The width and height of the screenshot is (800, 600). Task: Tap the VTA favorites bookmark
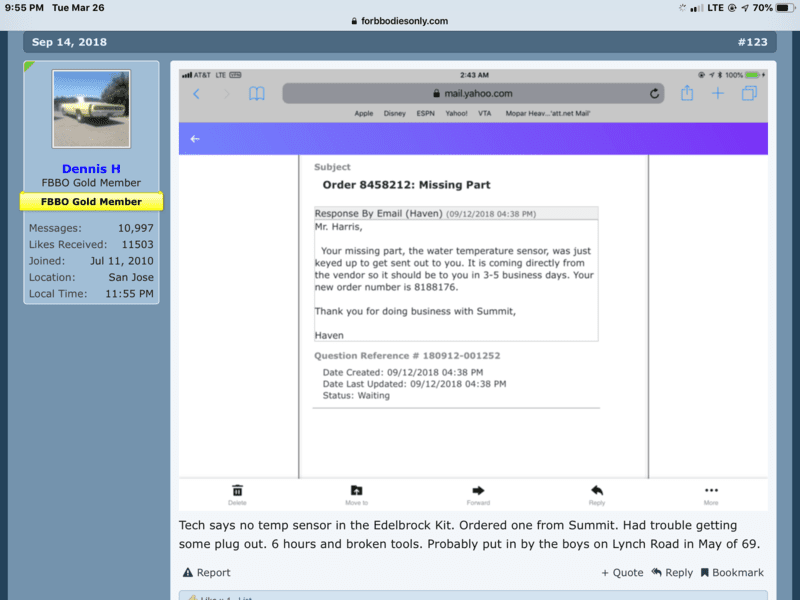[485, 113]
